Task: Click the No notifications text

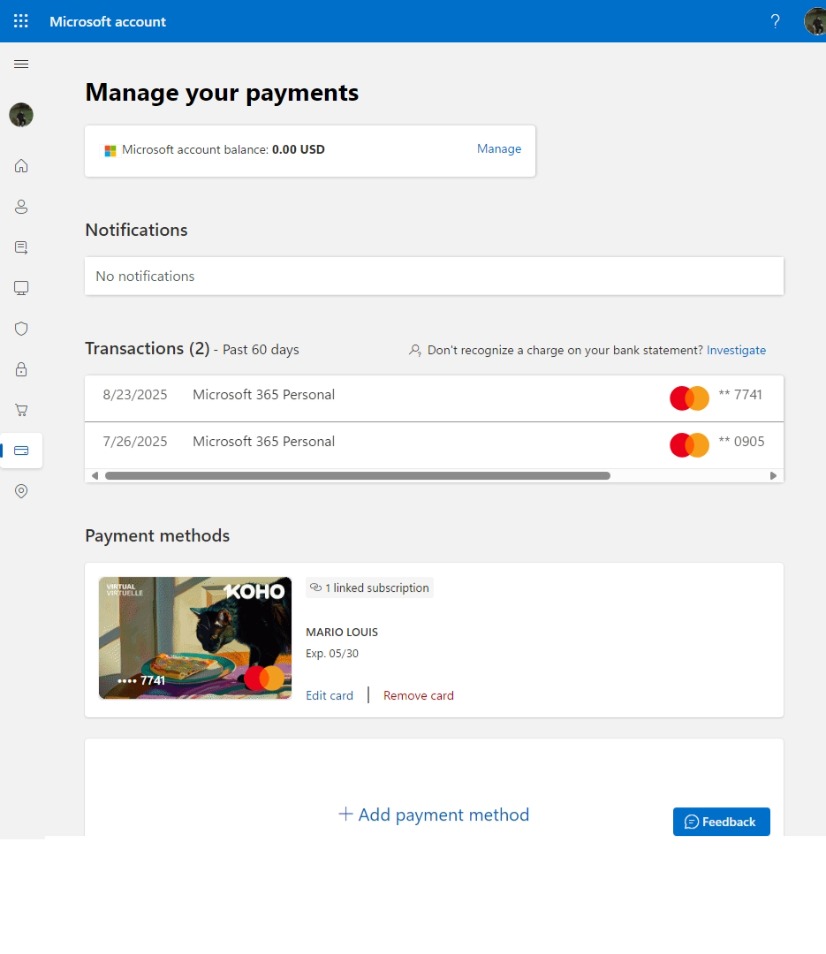Action: coord(145,276)
